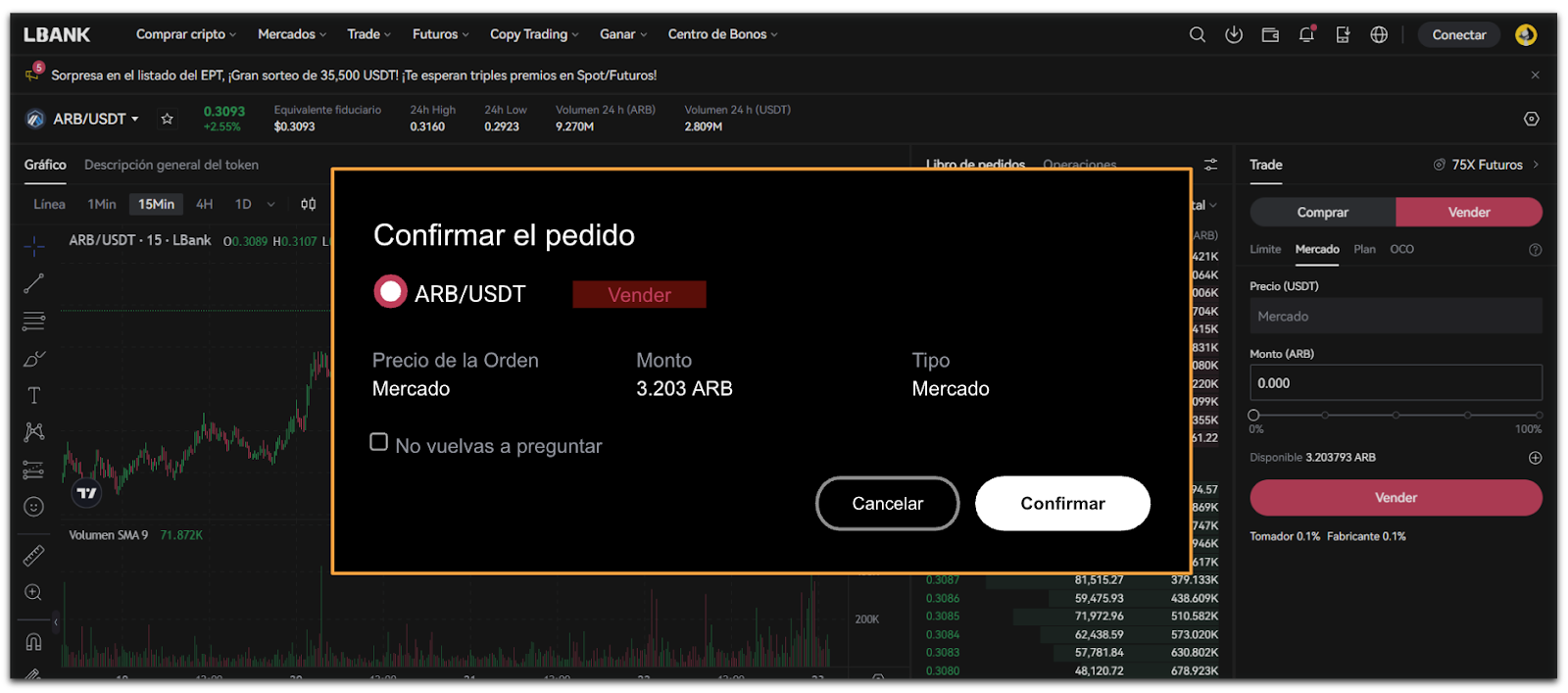Select OCO order type tab
The width and height of the screenshot is (1568, 693).
[x=1401, y=249]
